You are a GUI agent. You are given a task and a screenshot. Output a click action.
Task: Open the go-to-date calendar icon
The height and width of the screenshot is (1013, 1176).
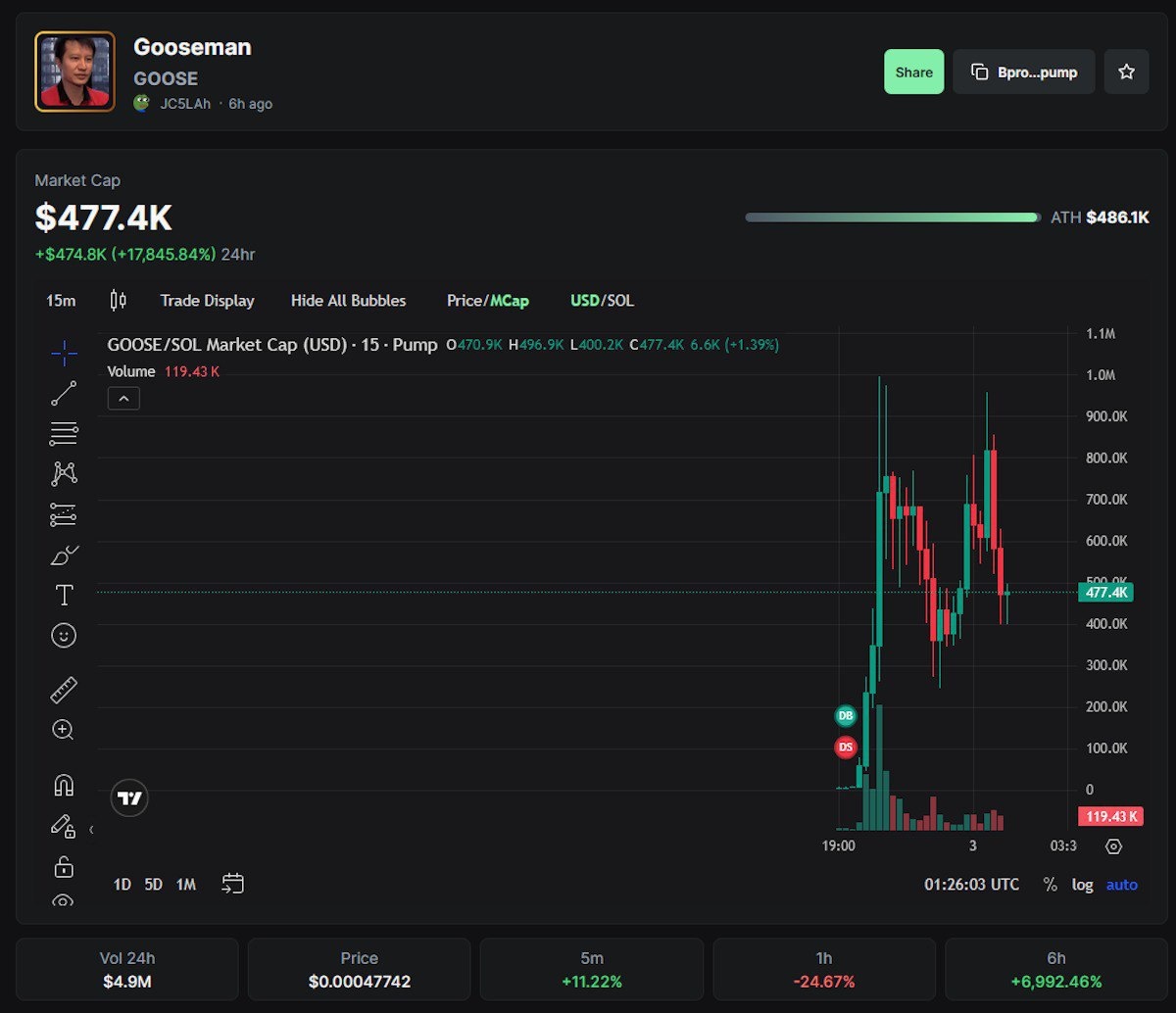[232, 884]
